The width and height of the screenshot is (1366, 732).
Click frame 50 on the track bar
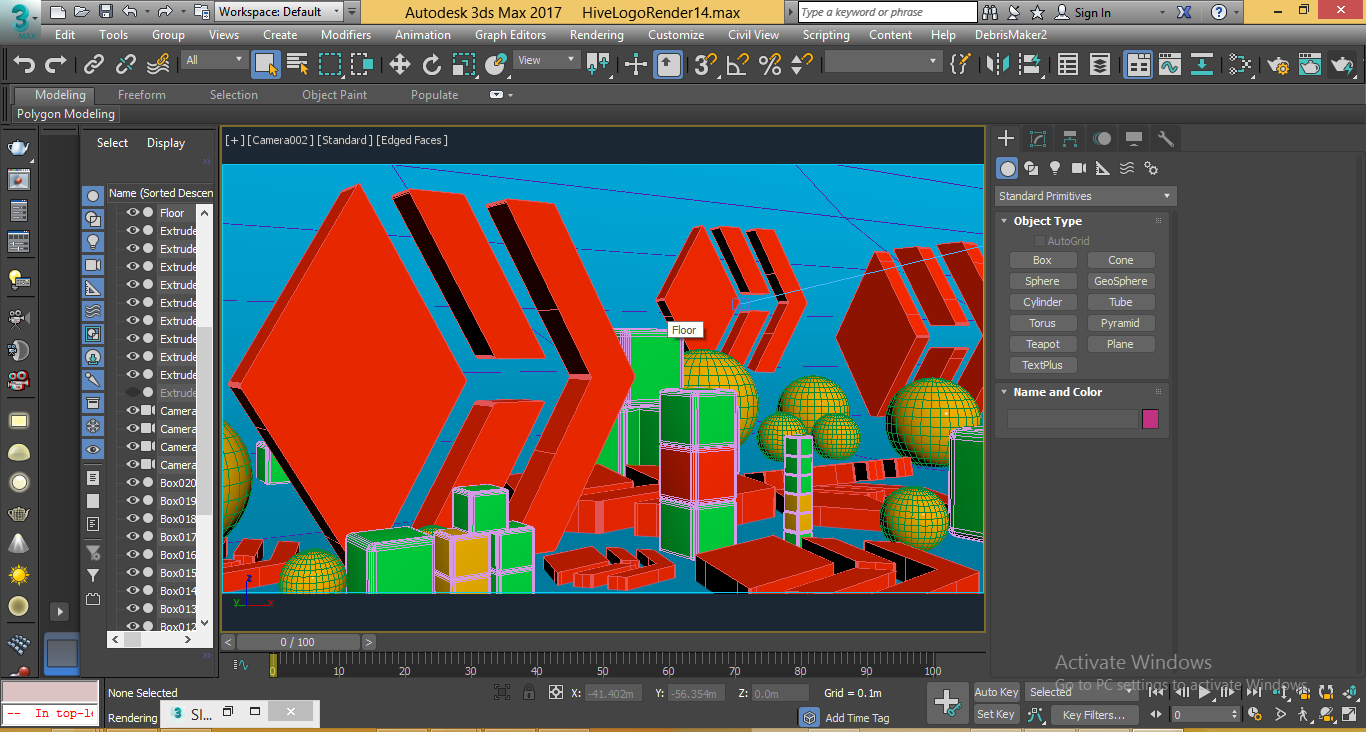point(602,665)
